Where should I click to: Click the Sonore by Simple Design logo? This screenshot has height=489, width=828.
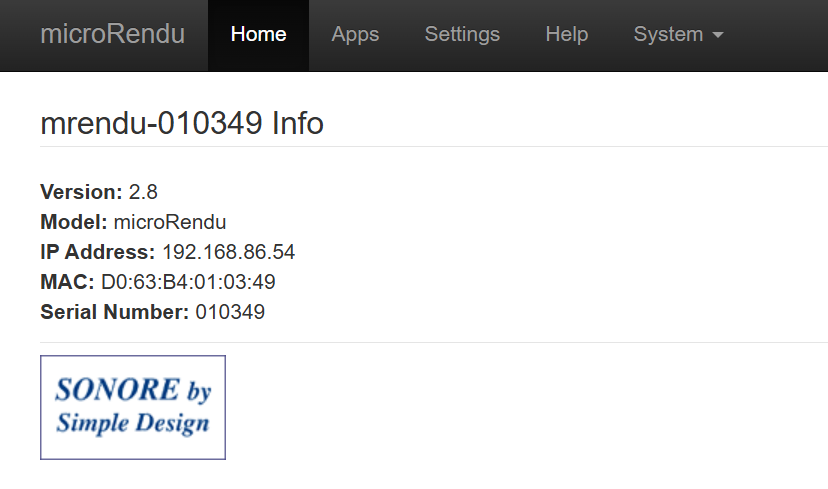point(133,407)
